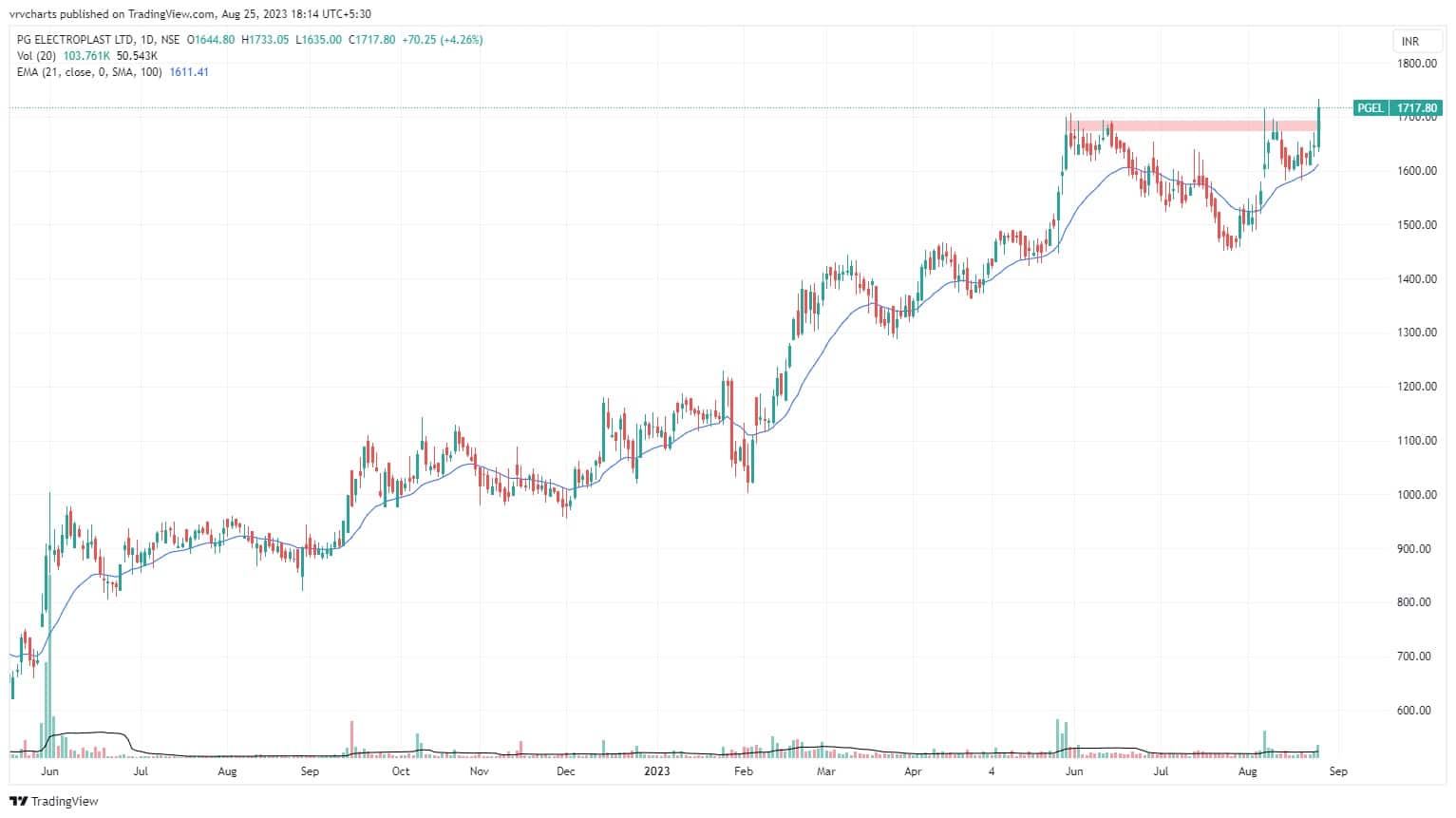Click the PGEL symbol price label
Screen dimensions: 1456x818
coord(1370,108)
